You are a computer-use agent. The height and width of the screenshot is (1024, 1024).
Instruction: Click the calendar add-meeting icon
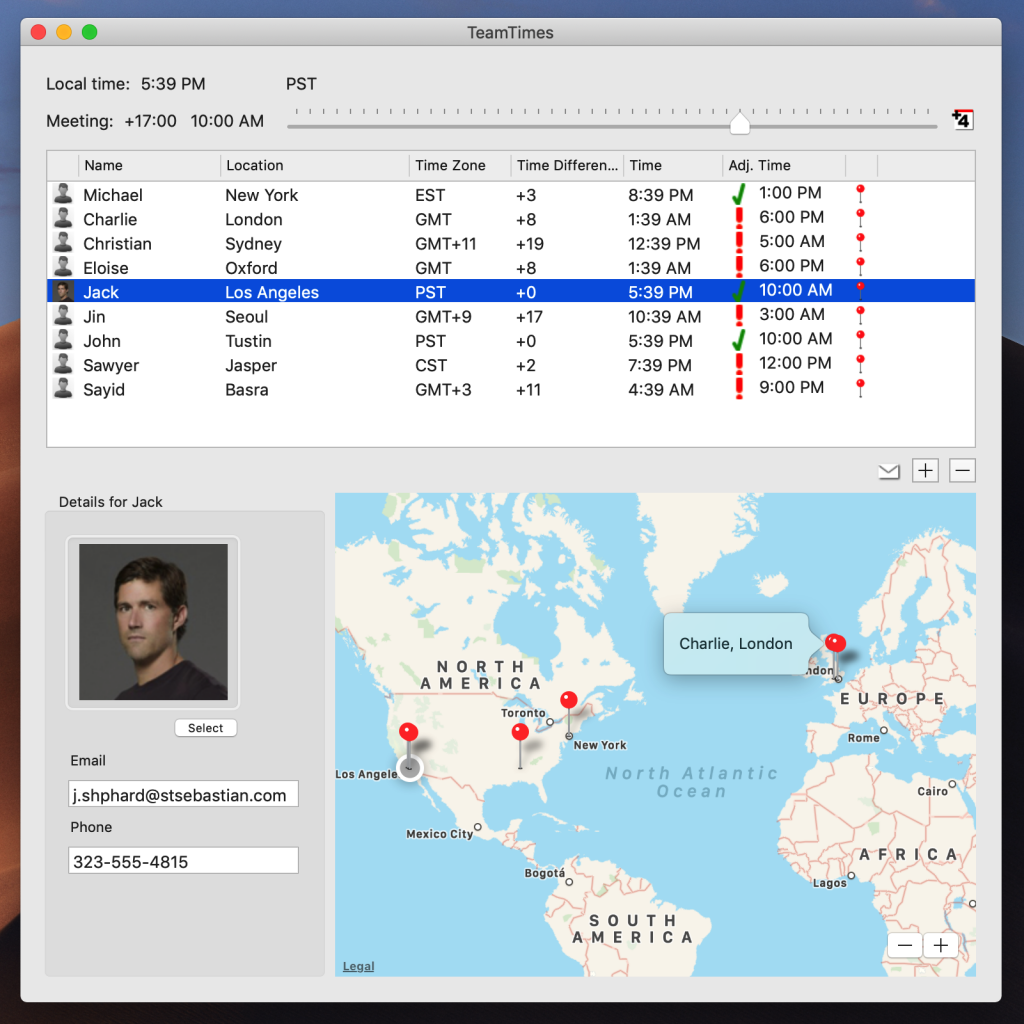963,120
